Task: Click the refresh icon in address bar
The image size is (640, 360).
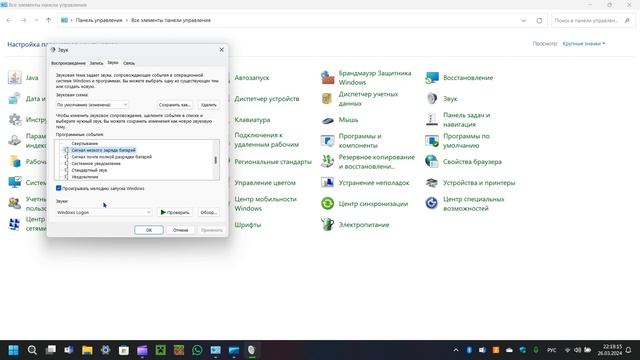Action: (539, 20)
